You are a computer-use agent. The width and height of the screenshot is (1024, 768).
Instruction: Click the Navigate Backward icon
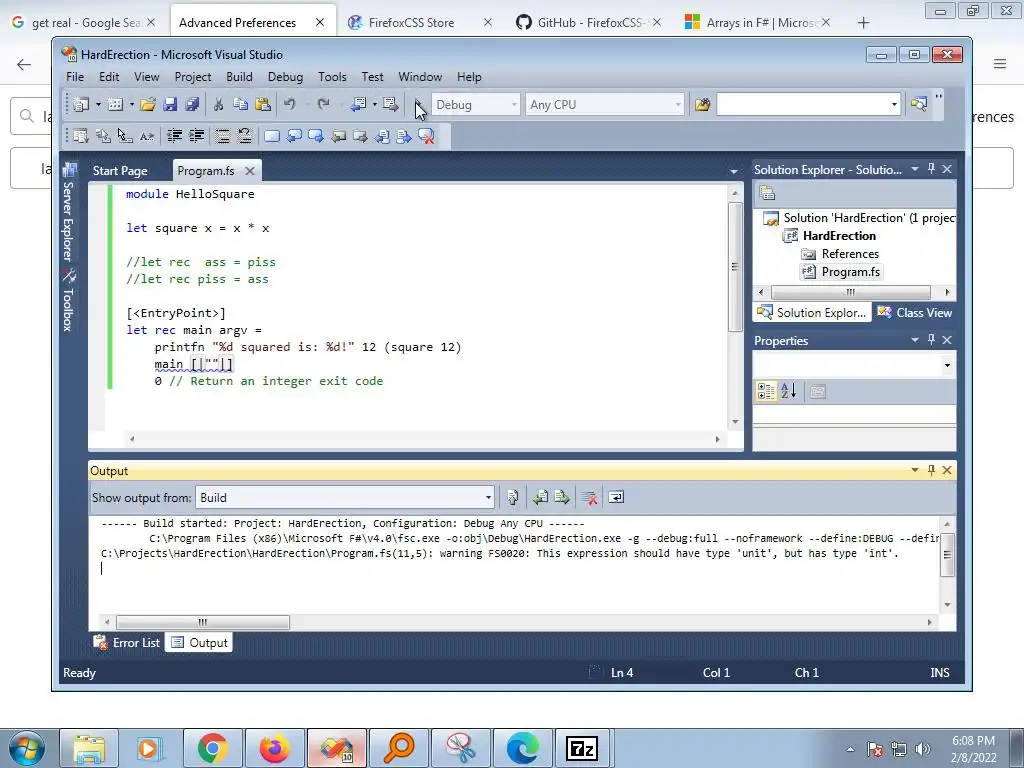[x=358, y=104]
